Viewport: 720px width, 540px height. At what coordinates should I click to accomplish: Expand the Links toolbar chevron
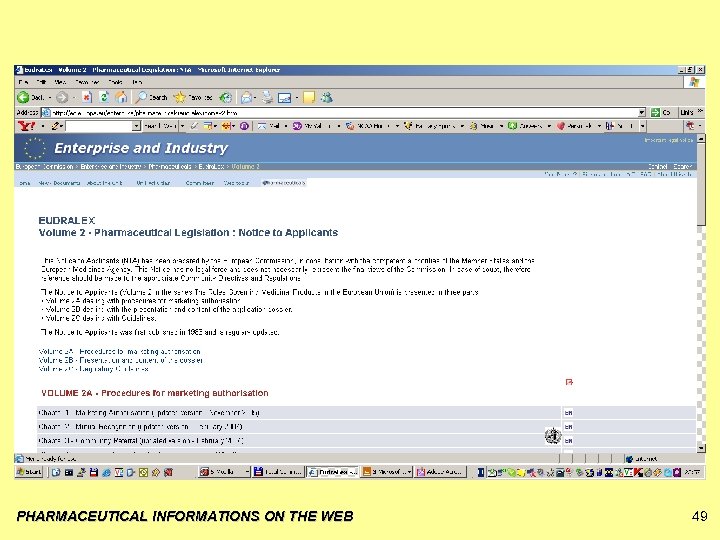[700, 112]
